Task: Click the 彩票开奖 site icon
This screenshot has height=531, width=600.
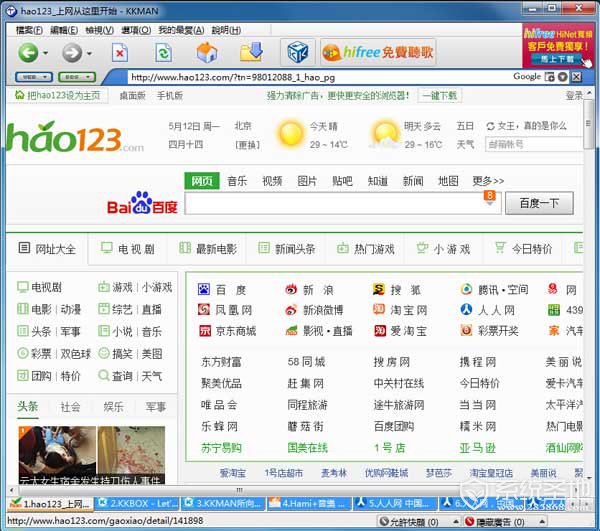Action: pos(466,330)
